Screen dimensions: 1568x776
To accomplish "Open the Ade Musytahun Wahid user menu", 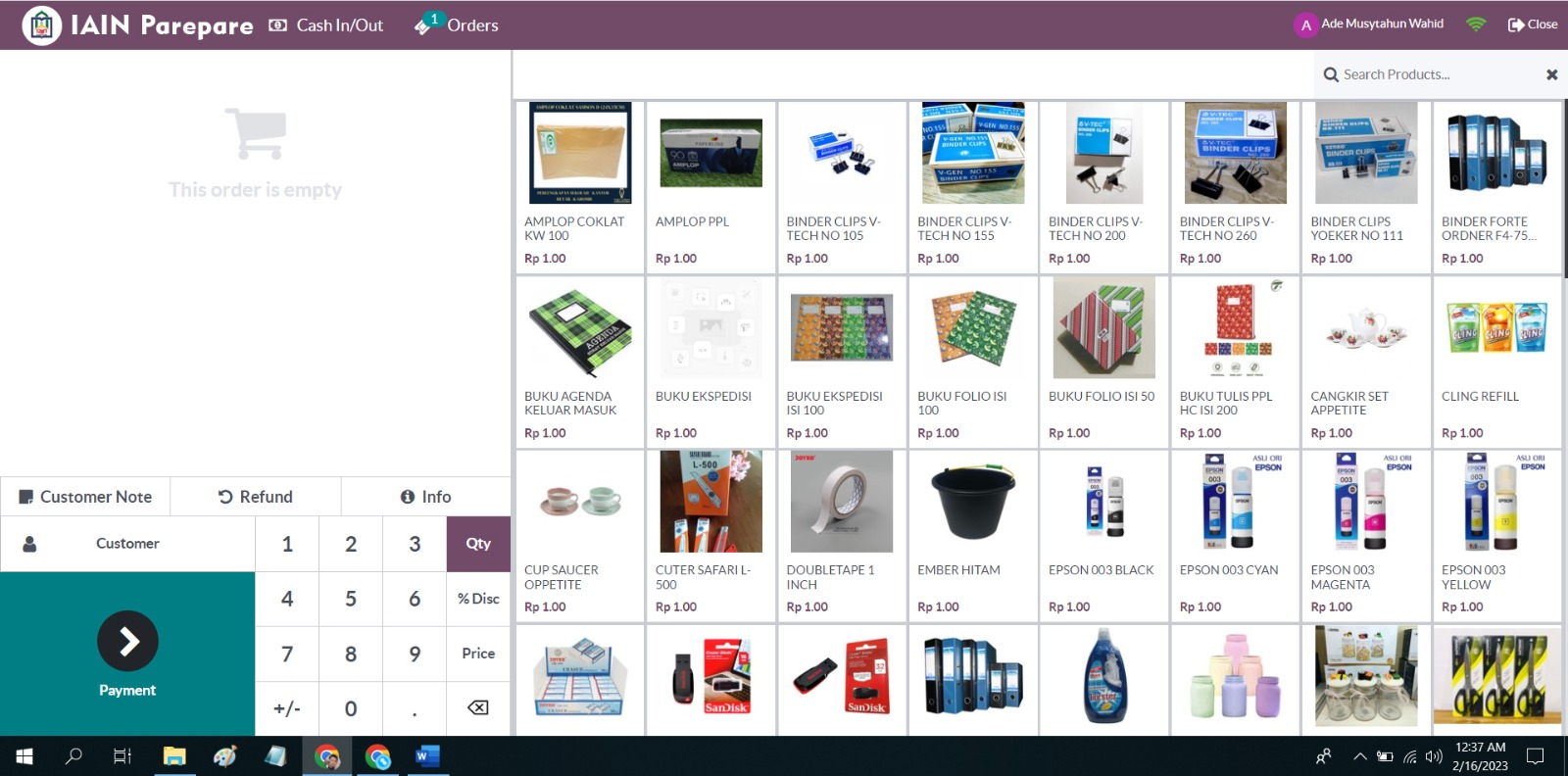I will [x=1368, y=24].
